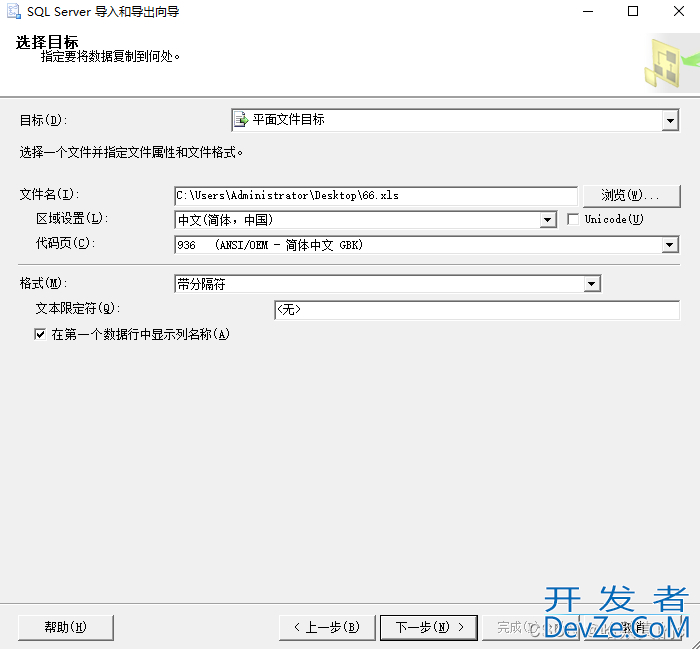Click the 文件名(I) label

[49, 194]
